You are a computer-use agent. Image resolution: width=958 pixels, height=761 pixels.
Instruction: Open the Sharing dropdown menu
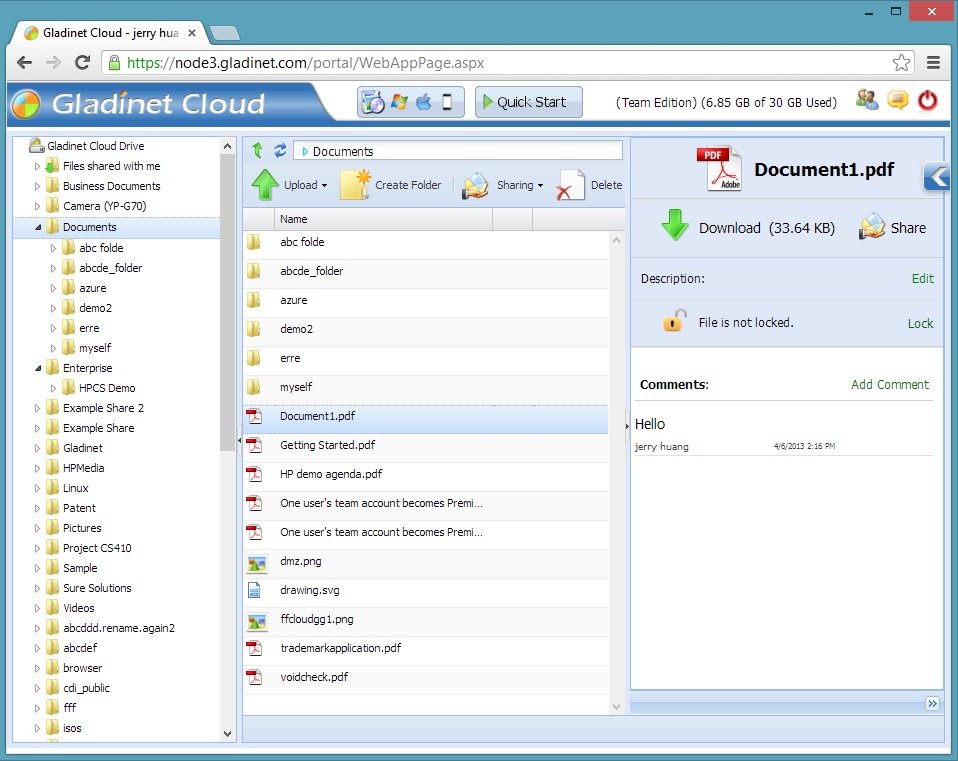point(503,185)
